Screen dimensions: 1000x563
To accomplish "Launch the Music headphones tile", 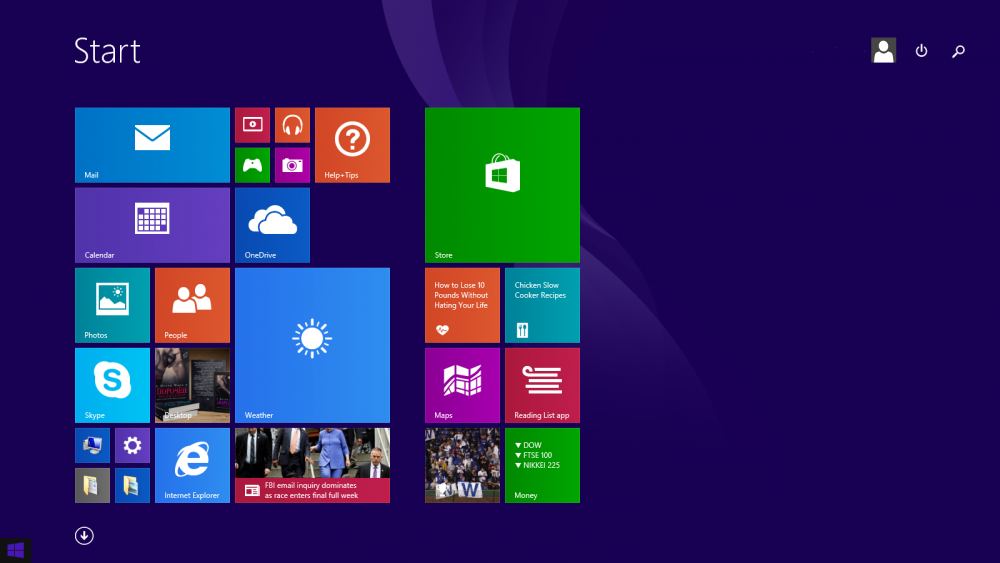I will pos(292,125).
